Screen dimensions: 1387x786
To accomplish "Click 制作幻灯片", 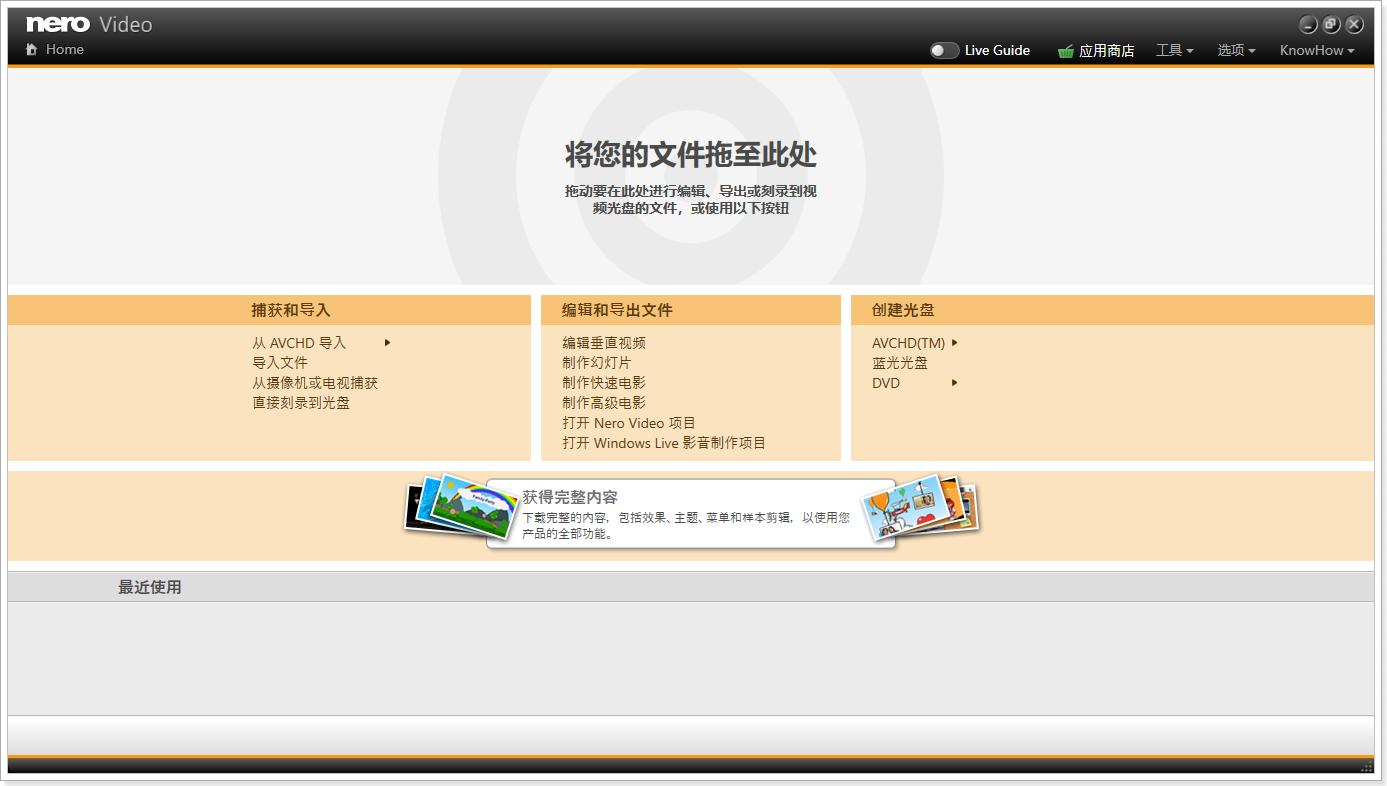I will 597,363.
